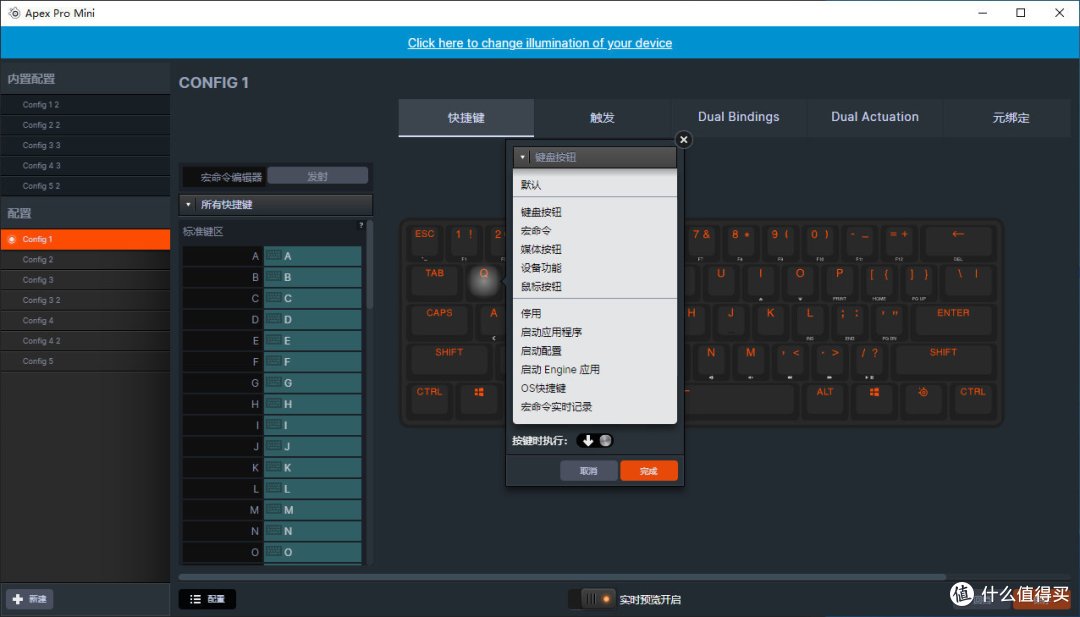Open the 配置 button at bottom
Viewport: 1080px width, 617px height.
[x=207, y=599]
